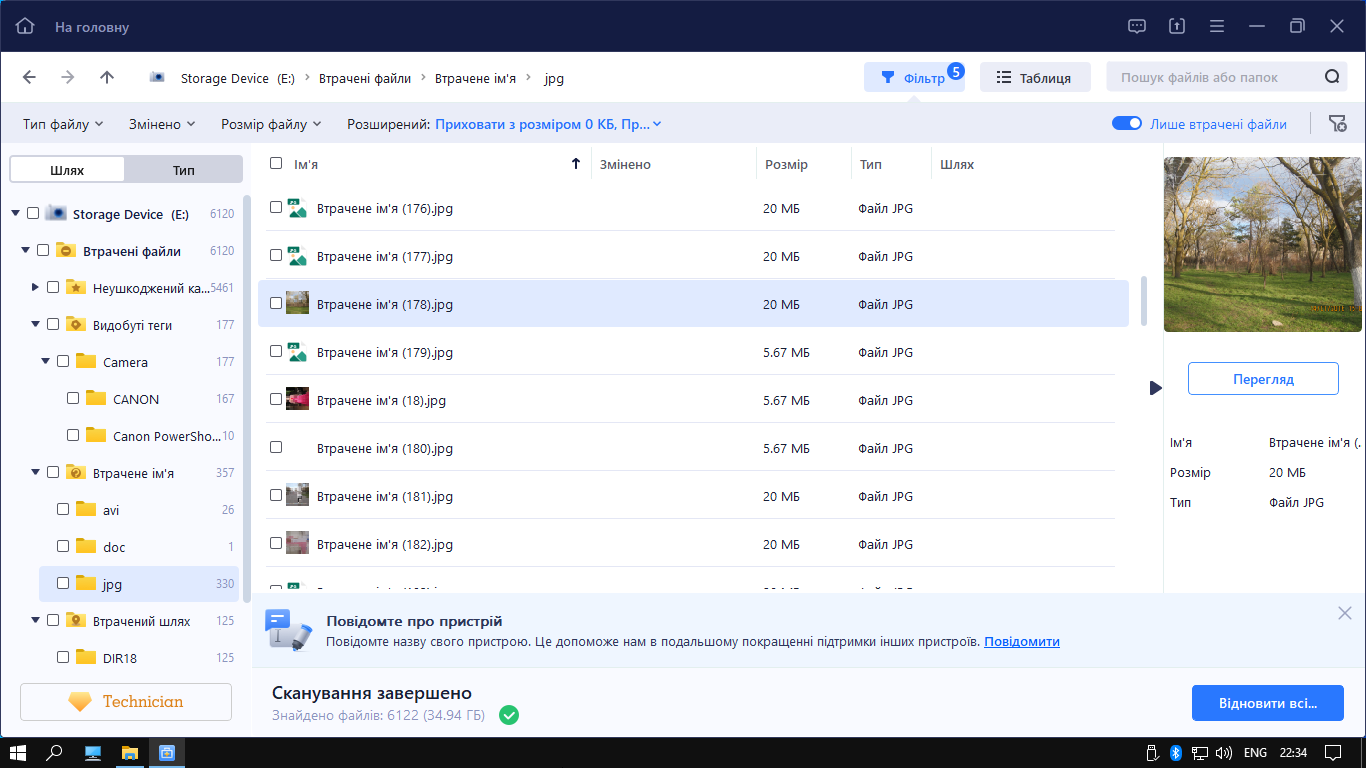
Task: Expand the 'Неушкоджений' tree node
Action: 35,287
